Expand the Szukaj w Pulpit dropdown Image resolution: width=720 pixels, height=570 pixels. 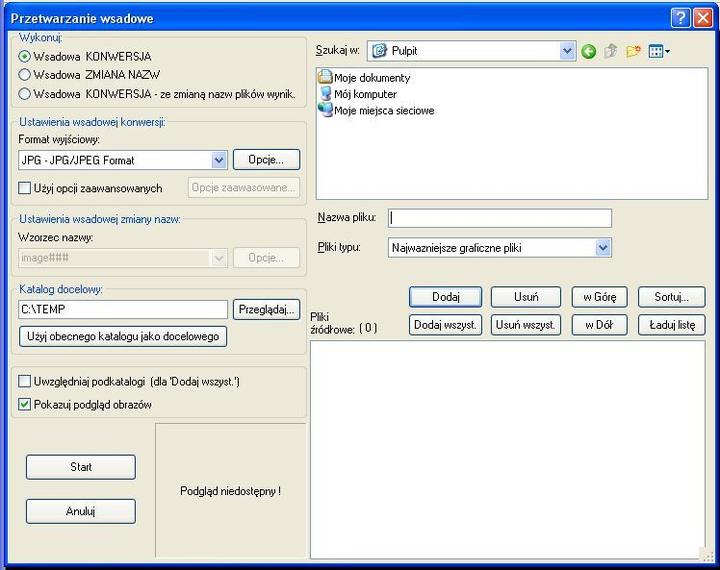(x=567, y=50)
